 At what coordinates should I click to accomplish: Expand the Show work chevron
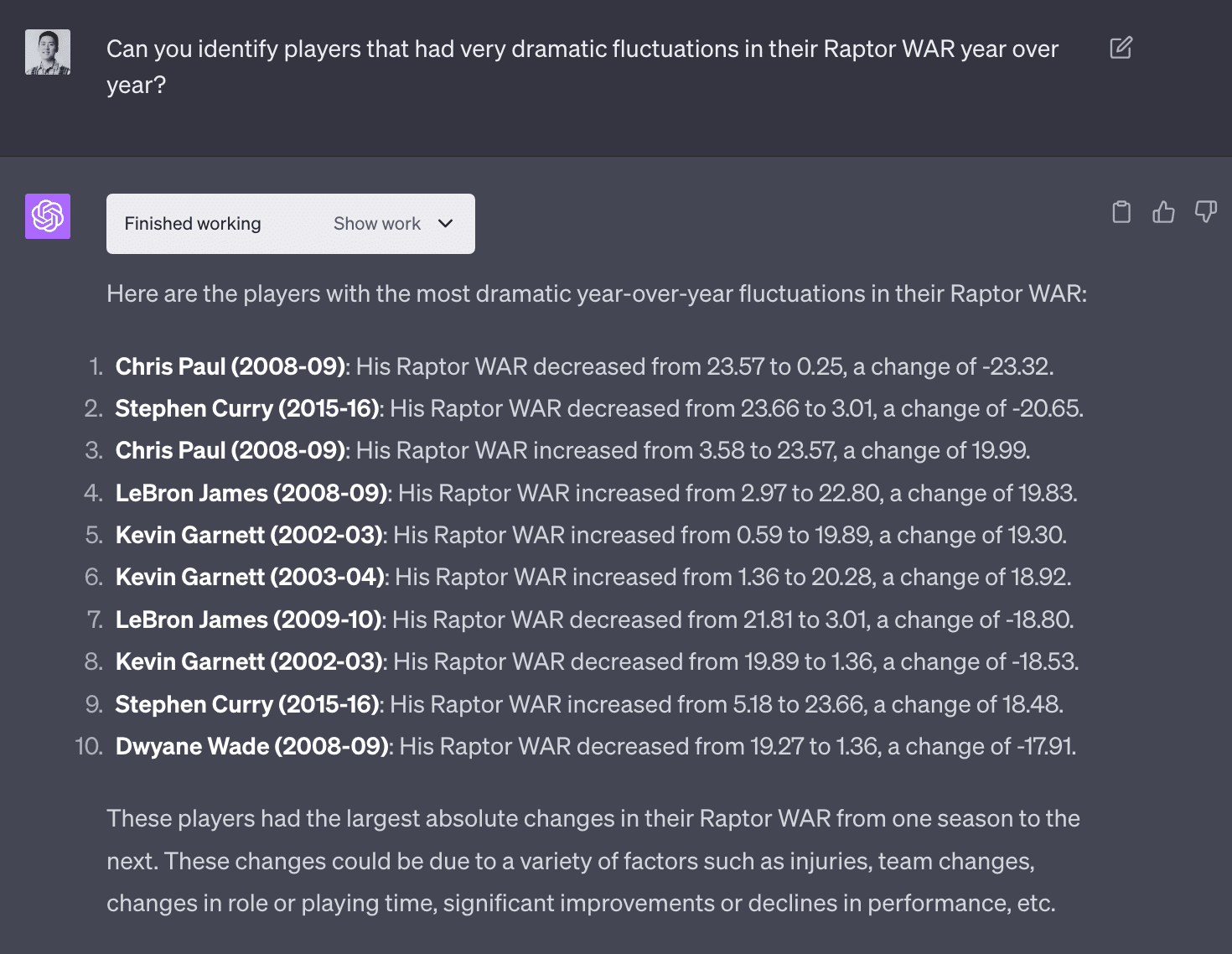point(446,224)
